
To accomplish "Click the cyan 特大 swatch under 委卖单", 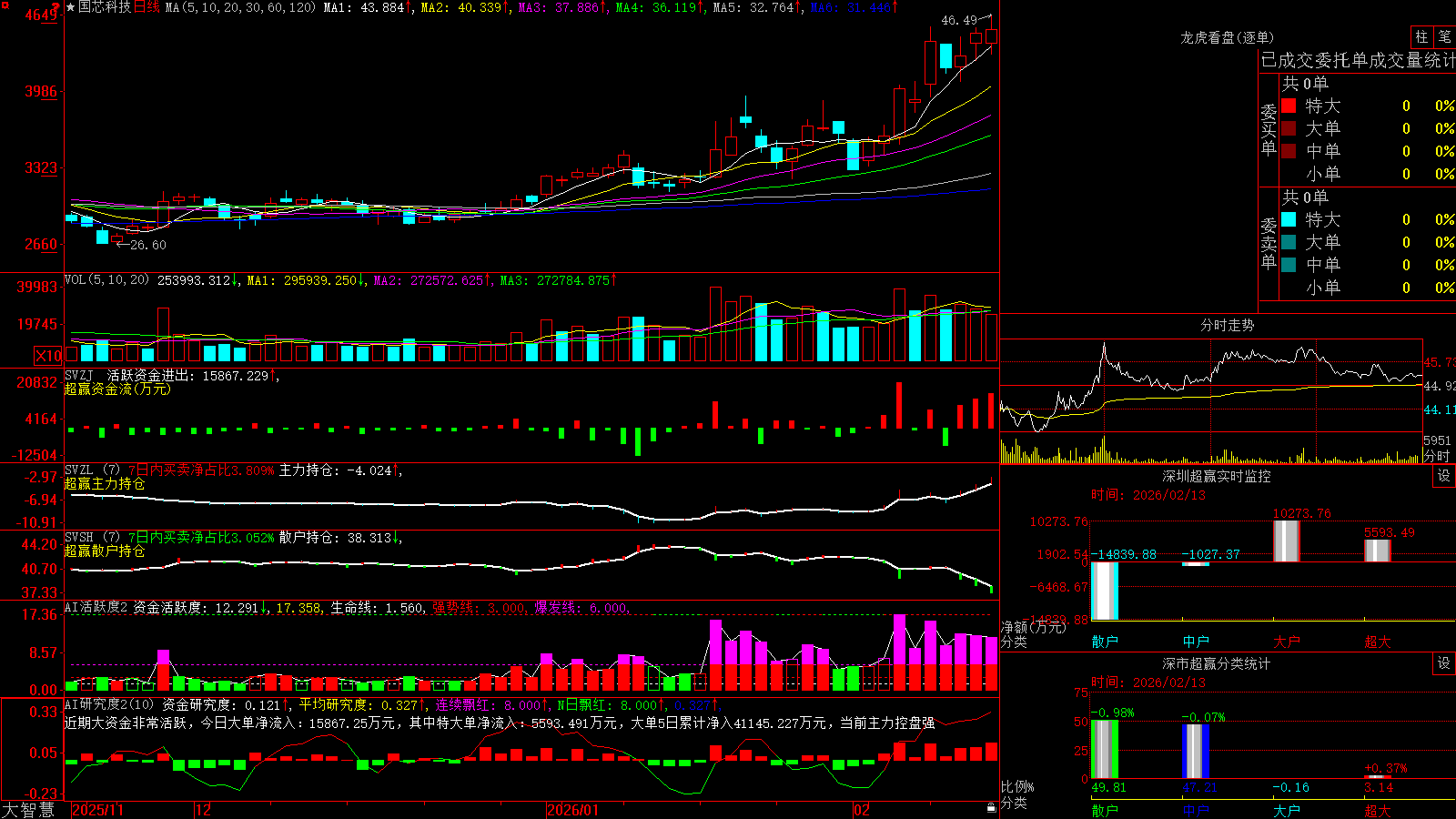I will (x=1289, y=219).
